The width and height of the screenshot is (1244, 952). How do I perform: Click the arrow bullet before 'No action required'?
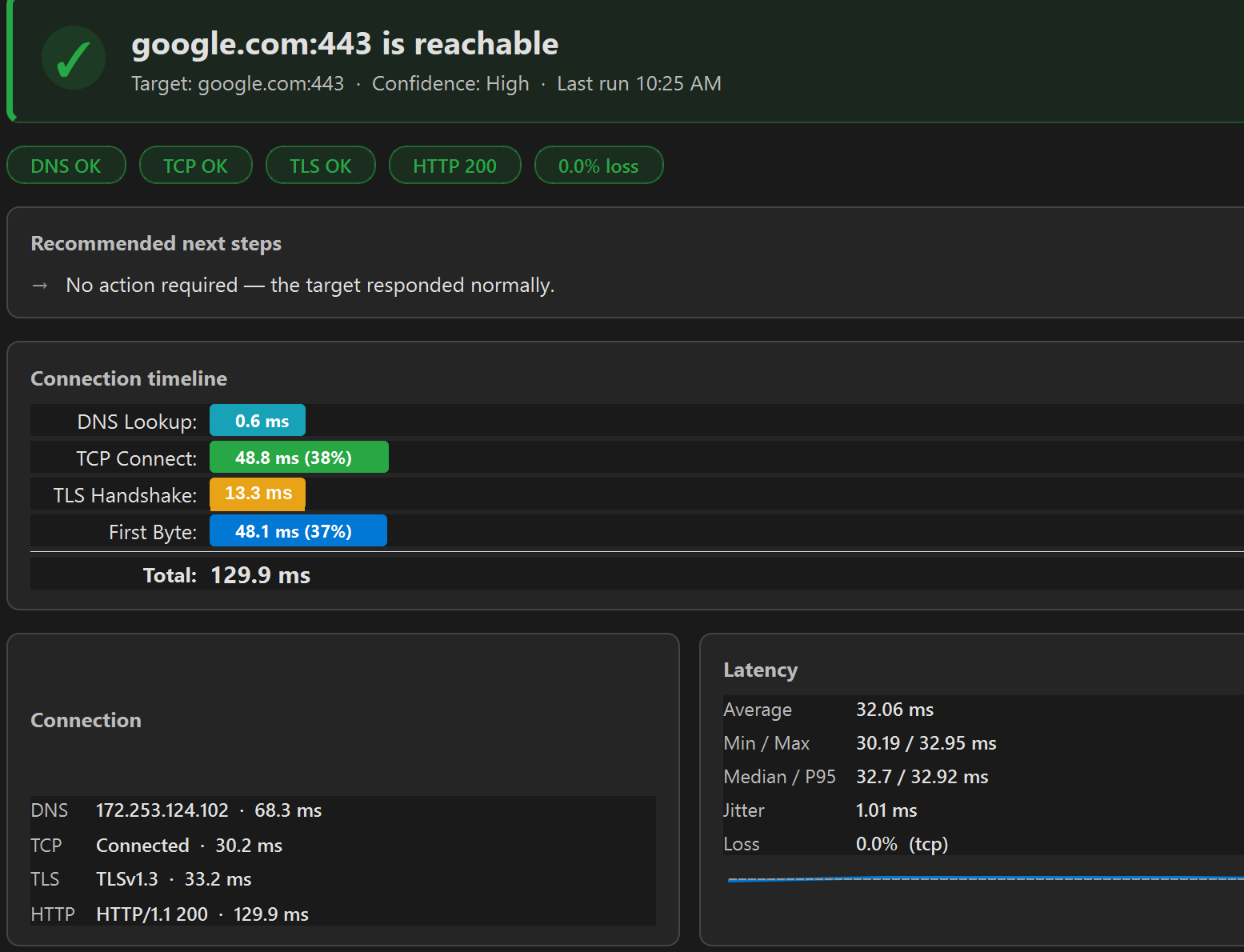pyautogui.click(x=40, y=286)
